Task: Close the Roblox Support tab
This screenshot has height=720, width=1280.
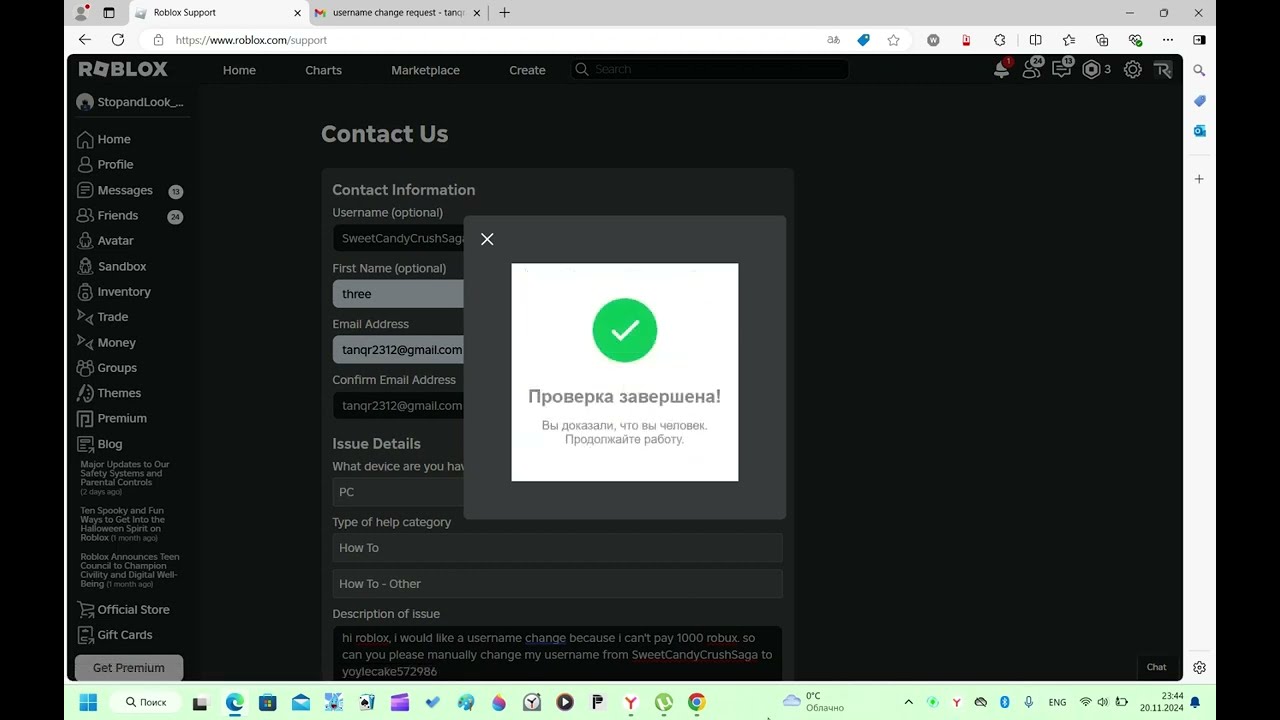Action: [x=297, y=13]
